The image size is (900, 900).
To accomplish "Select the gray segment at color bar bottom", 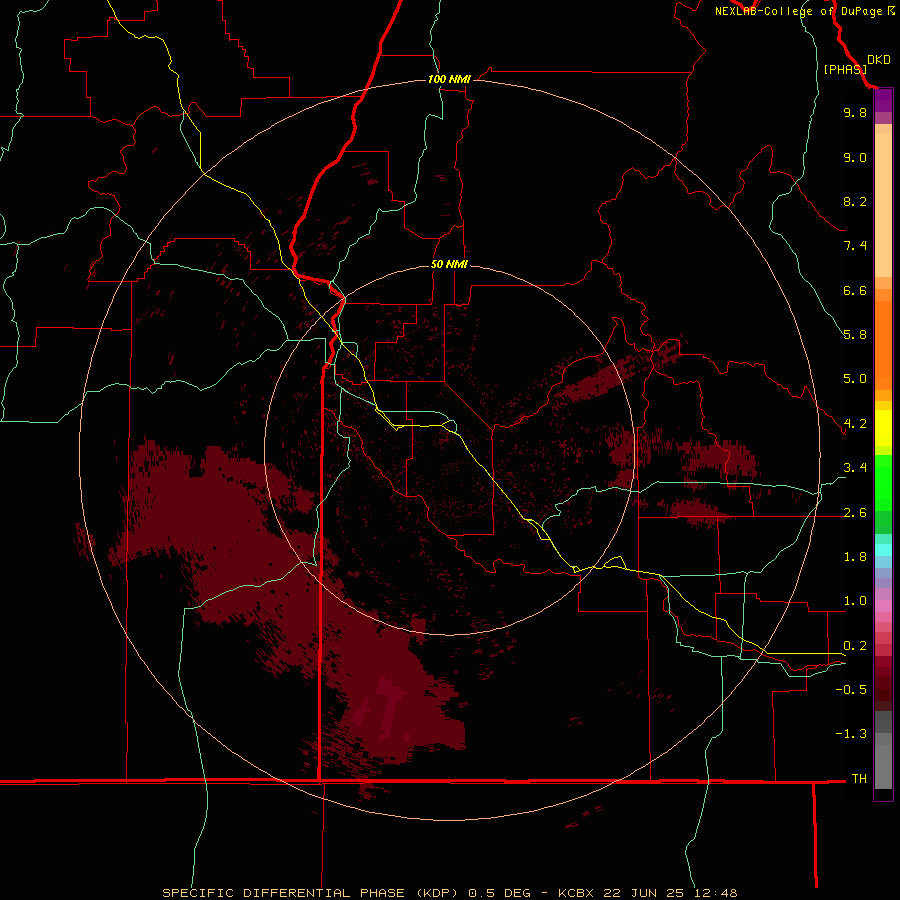I will [x=883, y=766].
